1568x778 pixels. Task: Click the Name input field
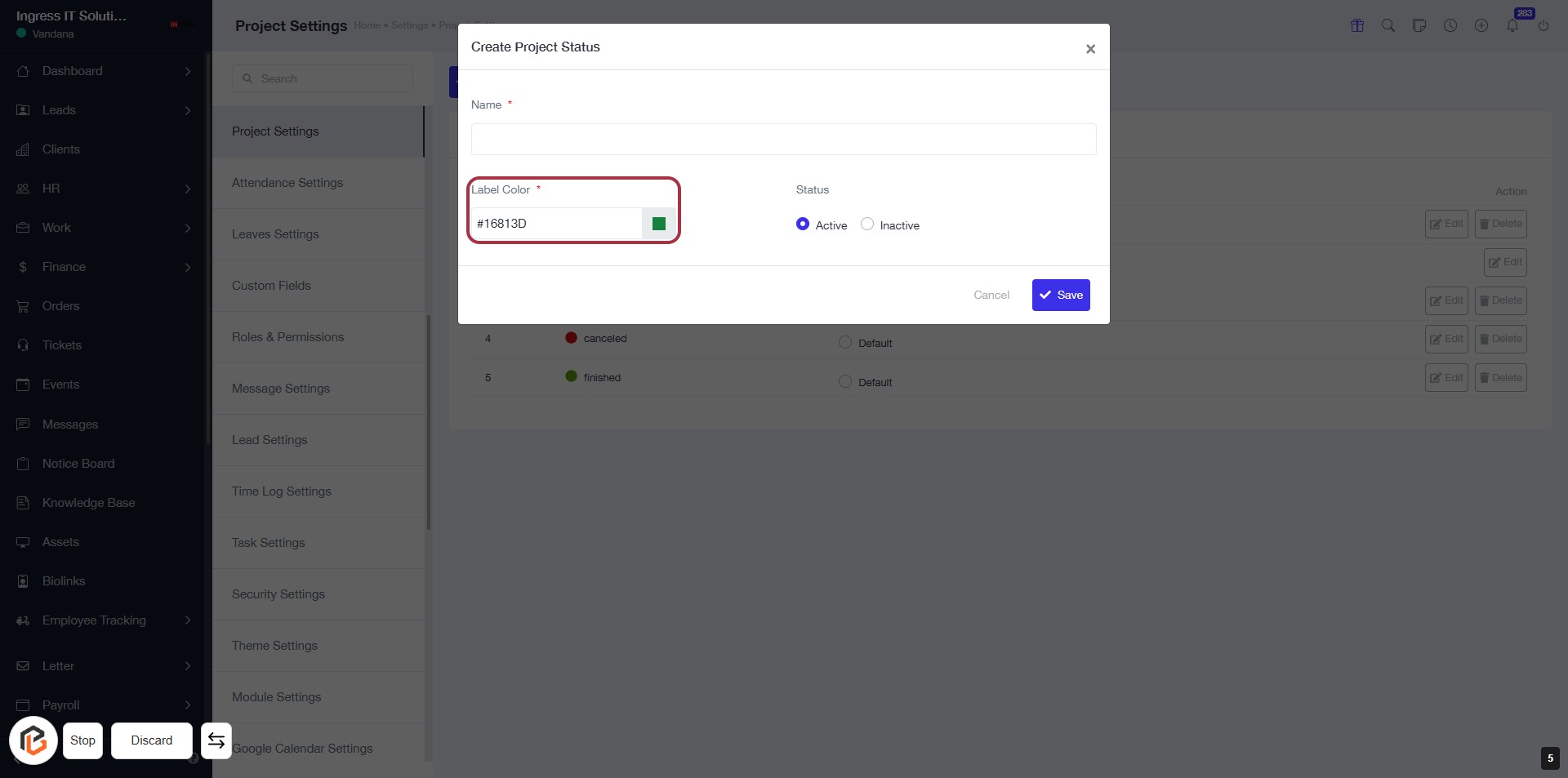(x=783, y=140)
